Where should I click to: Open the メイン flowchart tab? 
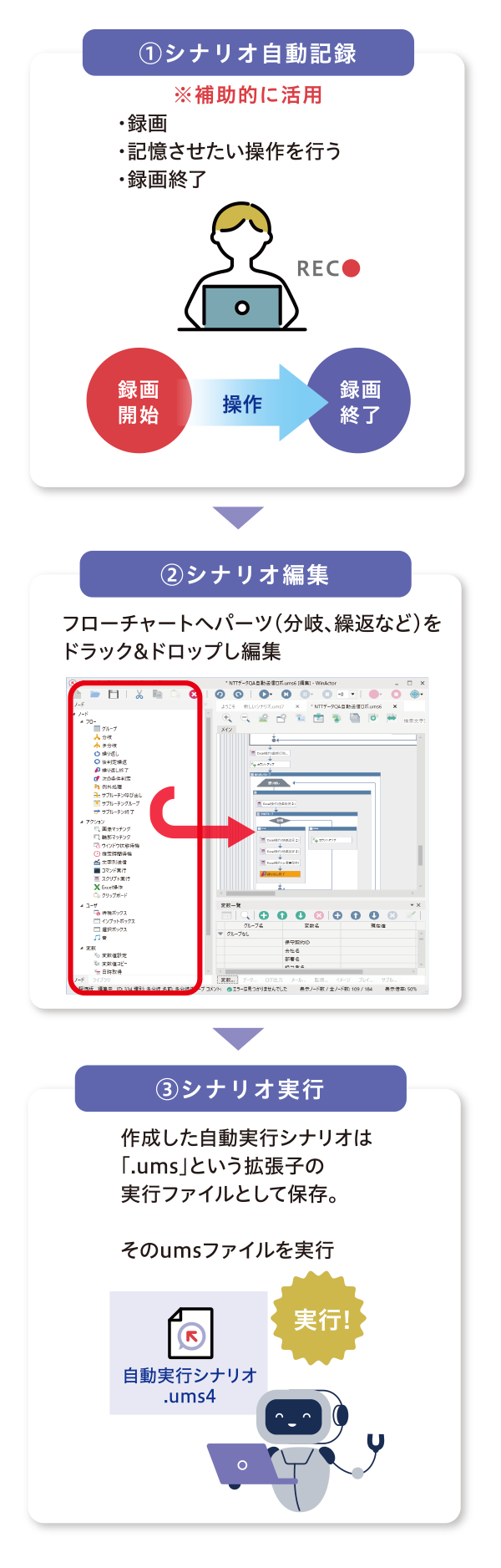[x=226, y=730]
